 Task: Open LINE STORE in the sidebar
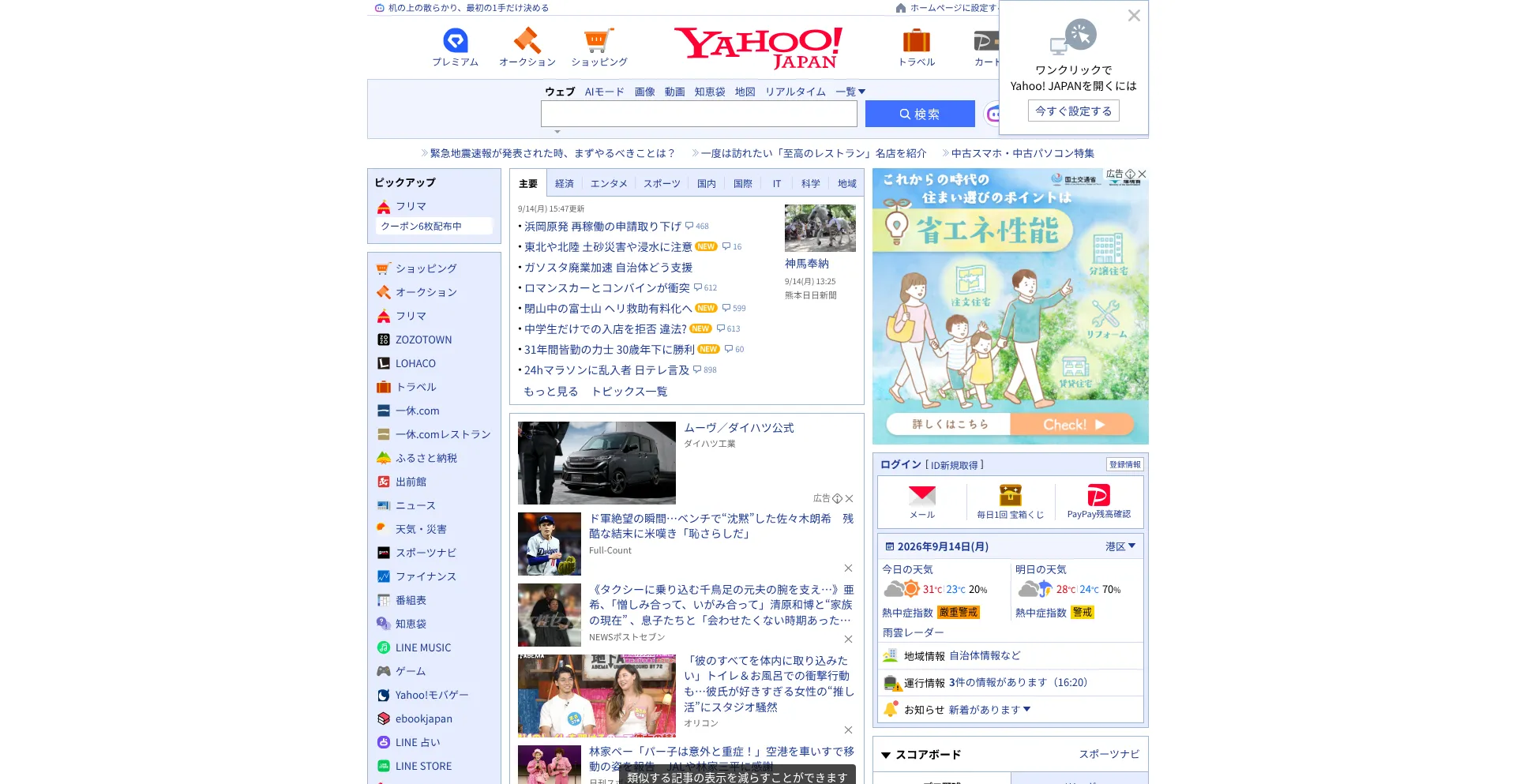coord(423,766)
